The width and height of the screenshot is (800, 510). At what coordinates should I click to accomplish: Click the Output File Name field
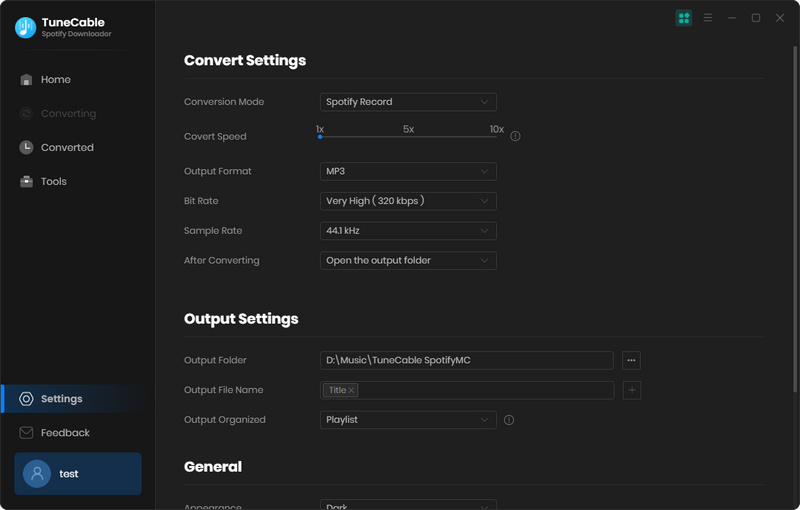[467, 390]
